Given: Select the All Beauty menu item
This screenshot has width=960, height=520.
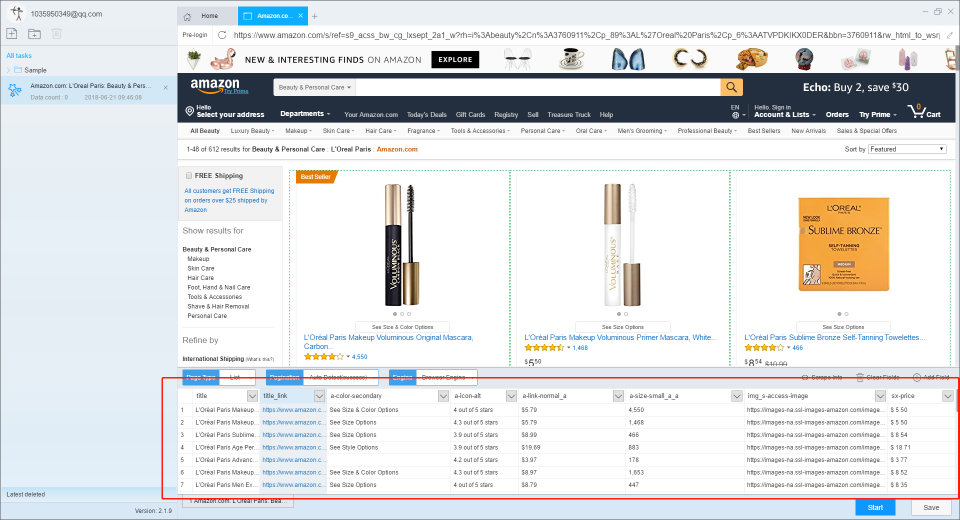Looking at the screenshot, I should pos(204,130).
